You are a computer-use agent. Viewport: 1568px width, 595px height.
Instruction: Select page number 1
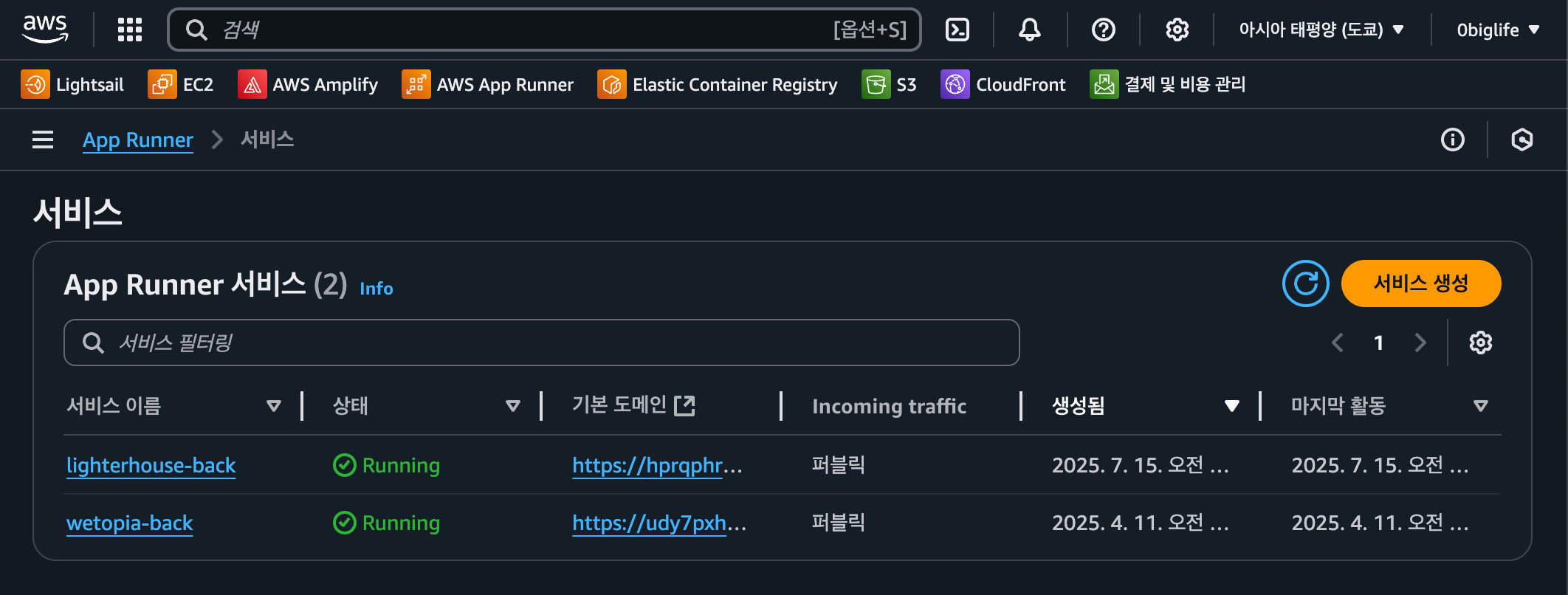click(x=1378, y=343)
